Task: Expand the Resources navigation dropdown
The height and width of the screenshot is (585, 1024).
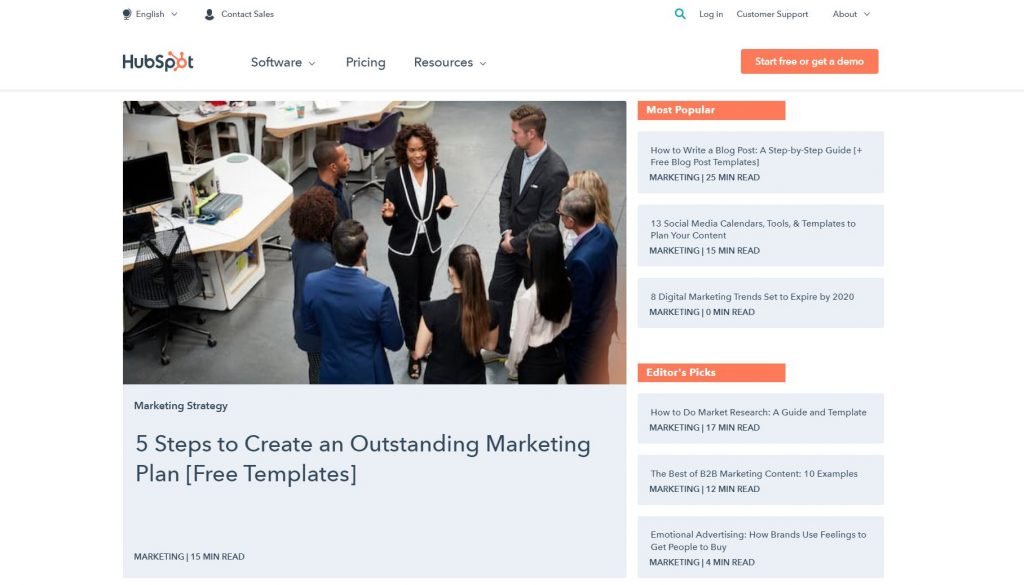Action: (450, 62)
